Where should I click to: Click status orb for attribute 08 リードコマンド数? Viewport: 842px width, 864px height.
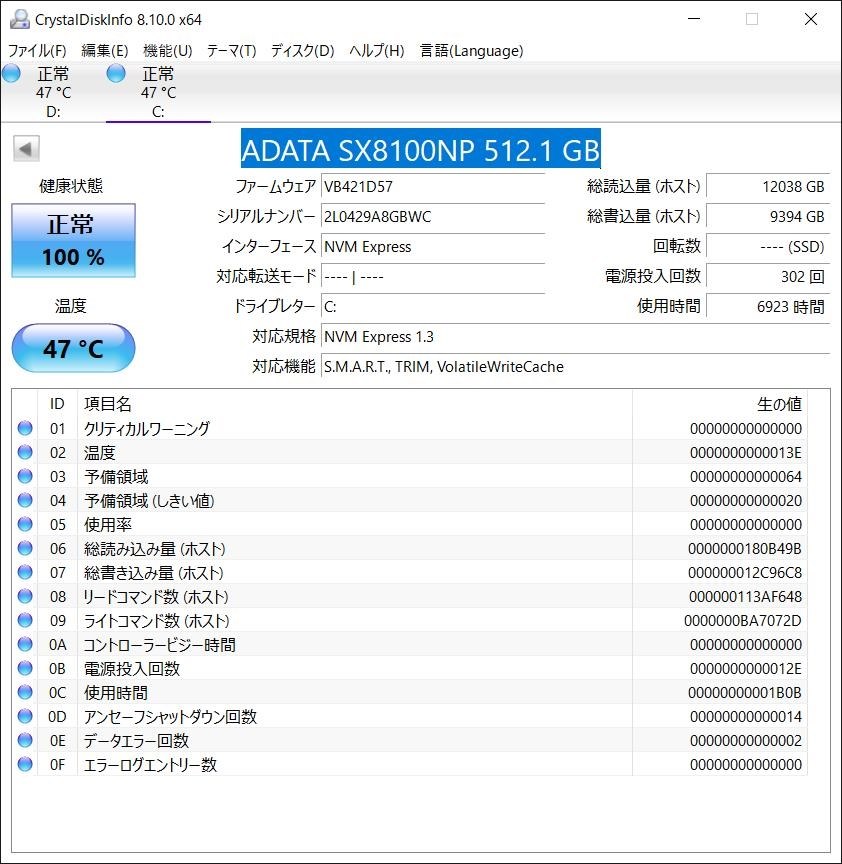25,596
